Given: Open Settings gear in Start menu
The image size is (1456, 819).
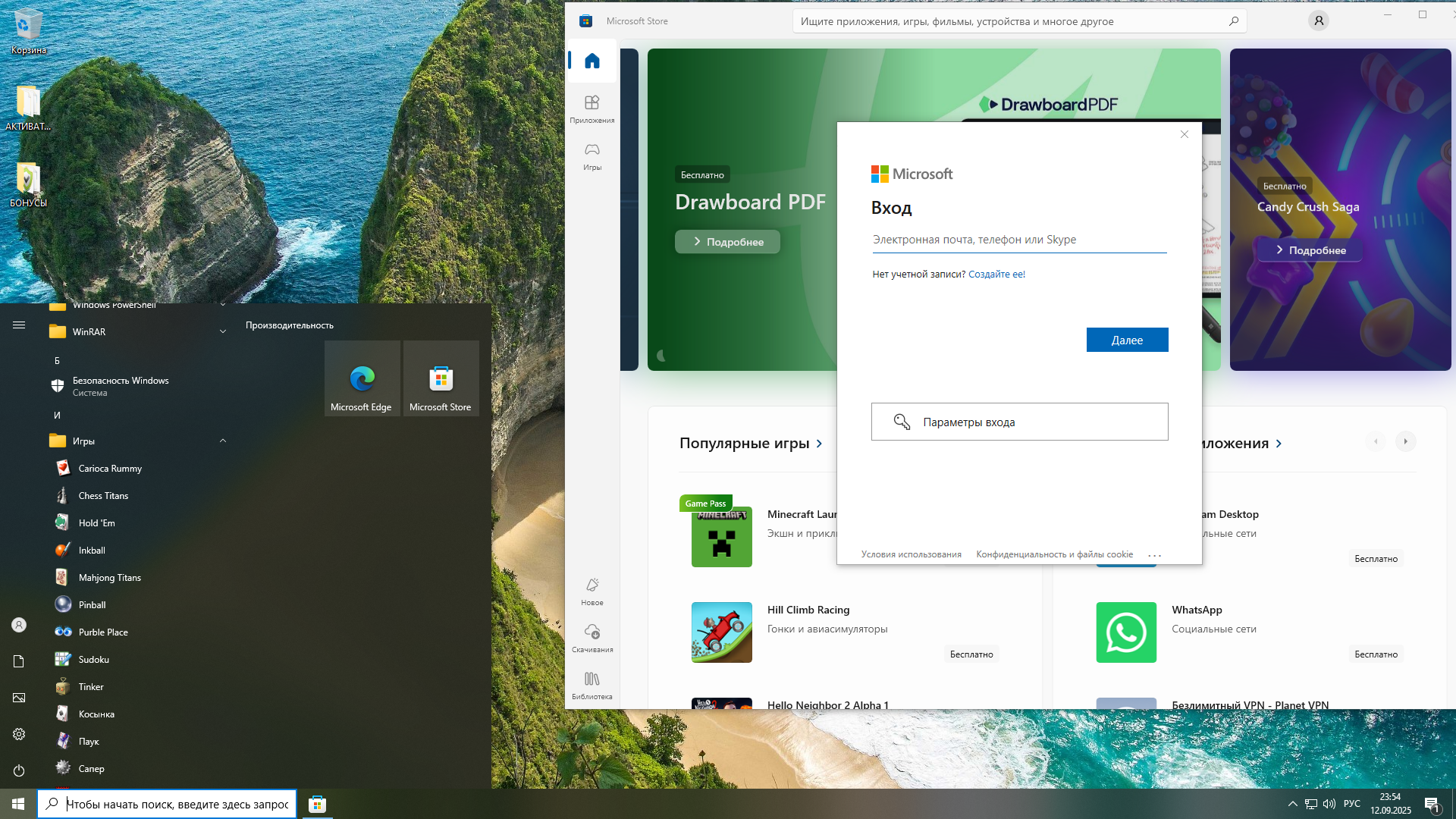Looking at the screenshot, I should pos(19,734).
